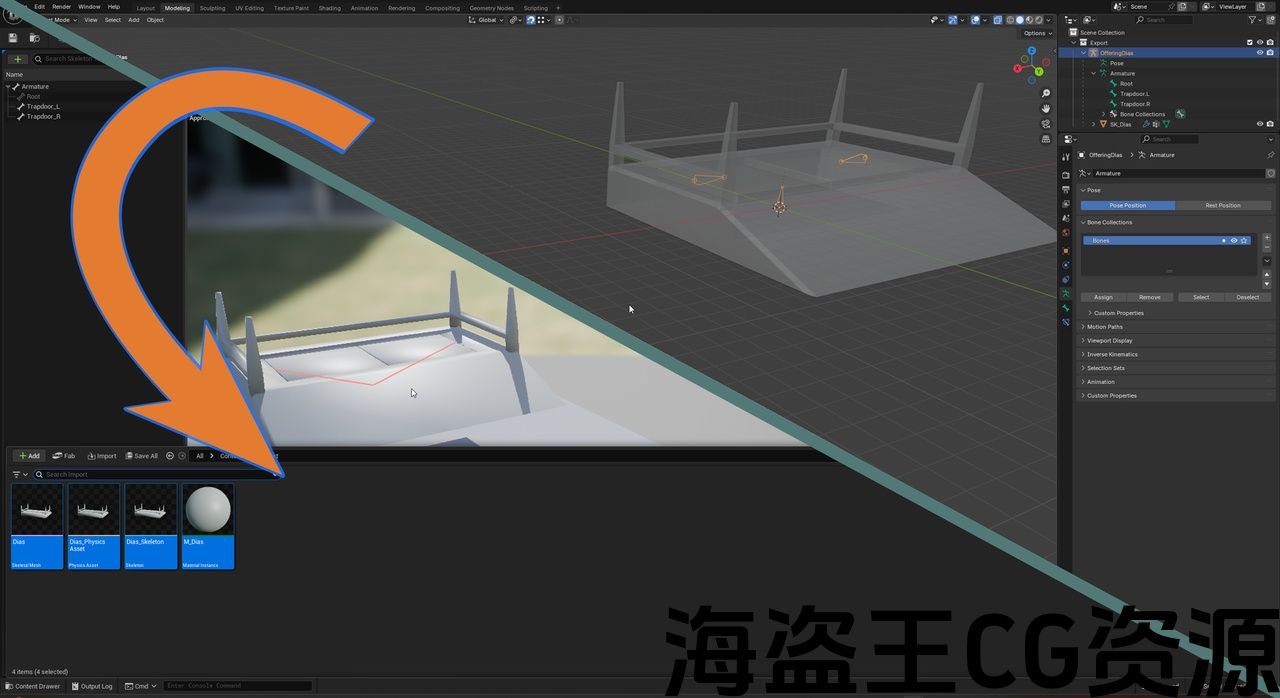Expand SK_Dias in the Outliner tree
This screenshot has height=698, width=1280.
[x=1093, y=124]
